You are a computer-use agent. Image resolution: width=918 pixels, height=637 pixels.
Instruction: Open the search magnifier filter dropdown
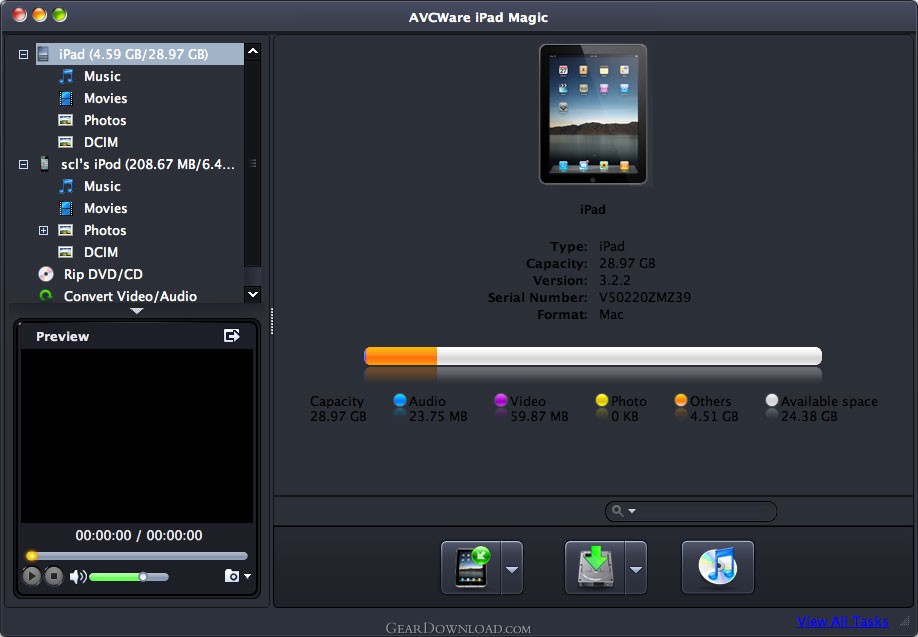pos(624,511)
